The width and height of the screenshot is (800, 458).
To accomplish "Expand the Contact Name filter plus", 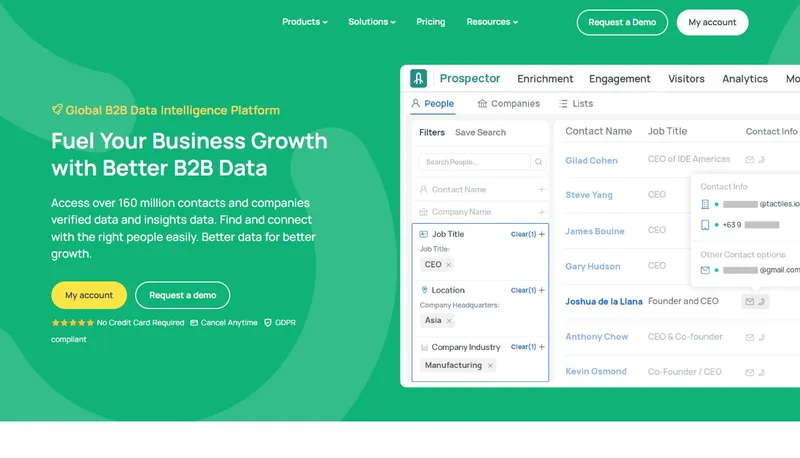I will click(x=541, y=189).
